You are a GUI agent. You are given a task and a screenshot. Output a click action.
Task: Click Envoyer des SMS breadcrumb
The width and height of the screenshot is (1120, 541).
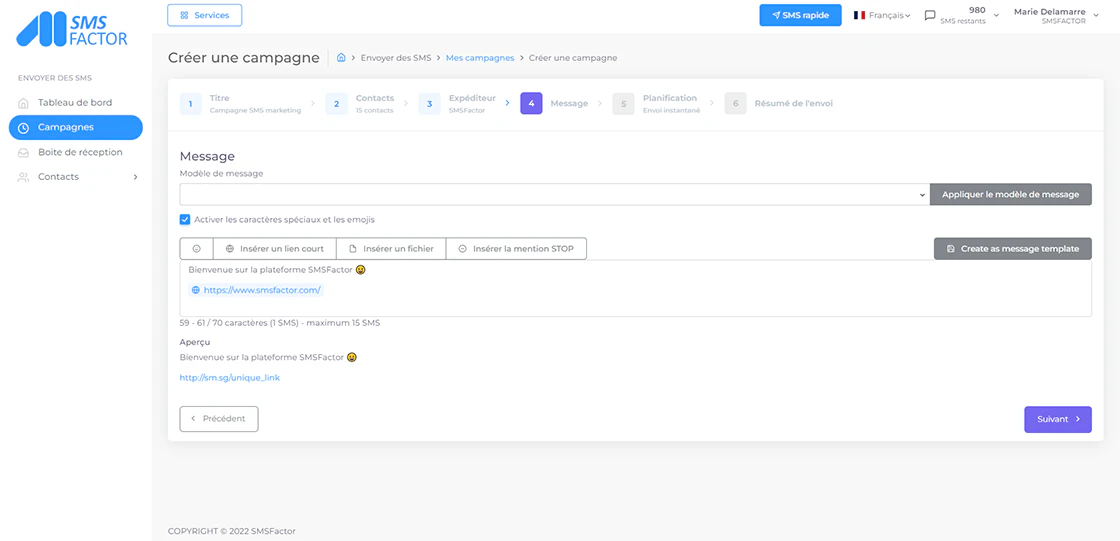click(396, 58)
